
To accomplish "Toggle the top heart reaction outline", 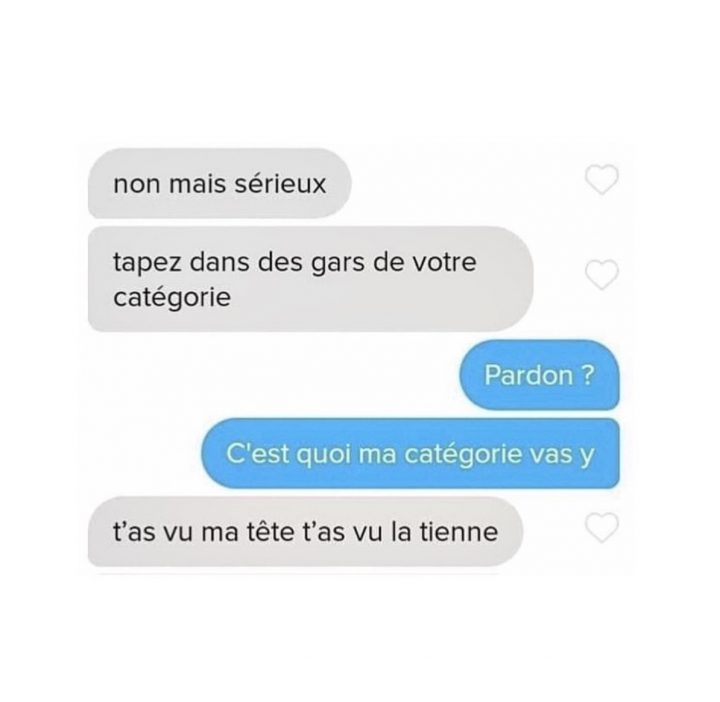I will [x=602, y=179].
